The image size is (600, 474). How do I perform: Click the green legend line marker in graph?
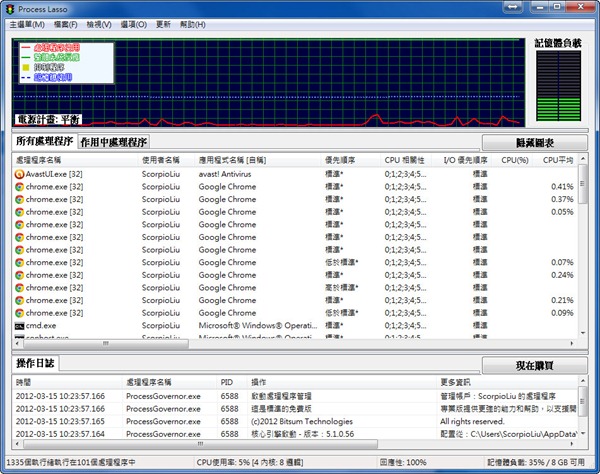pos(23,57)
